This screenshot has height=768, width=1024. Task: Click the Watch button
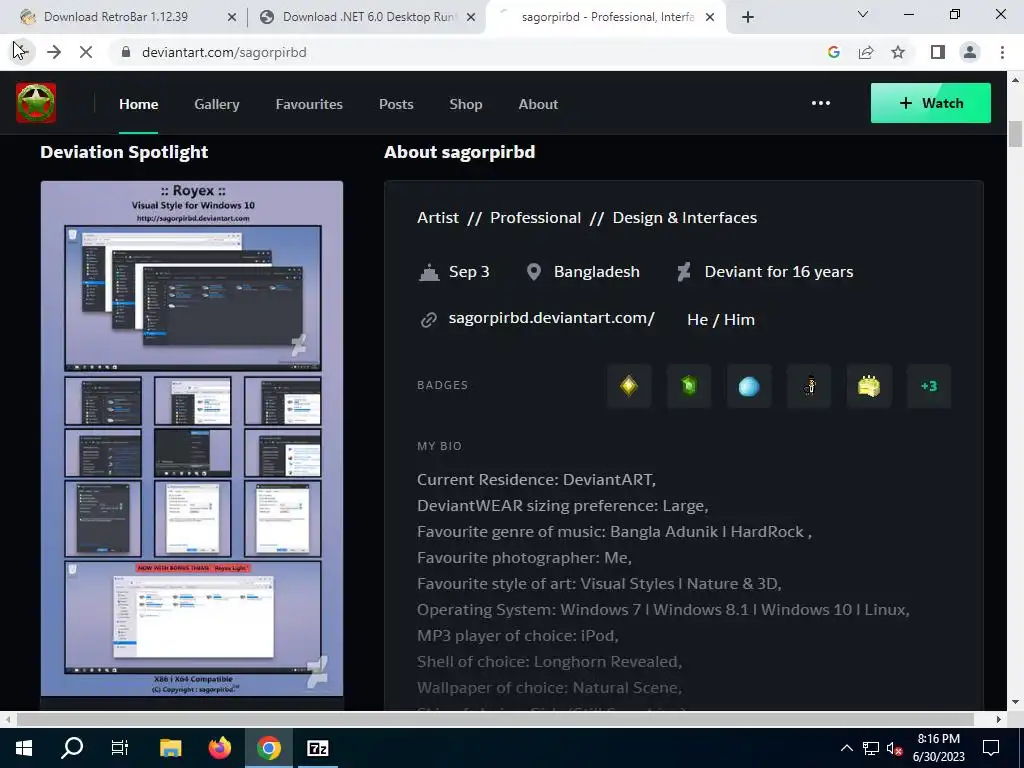pyautogui.click(x=931, y=103)
